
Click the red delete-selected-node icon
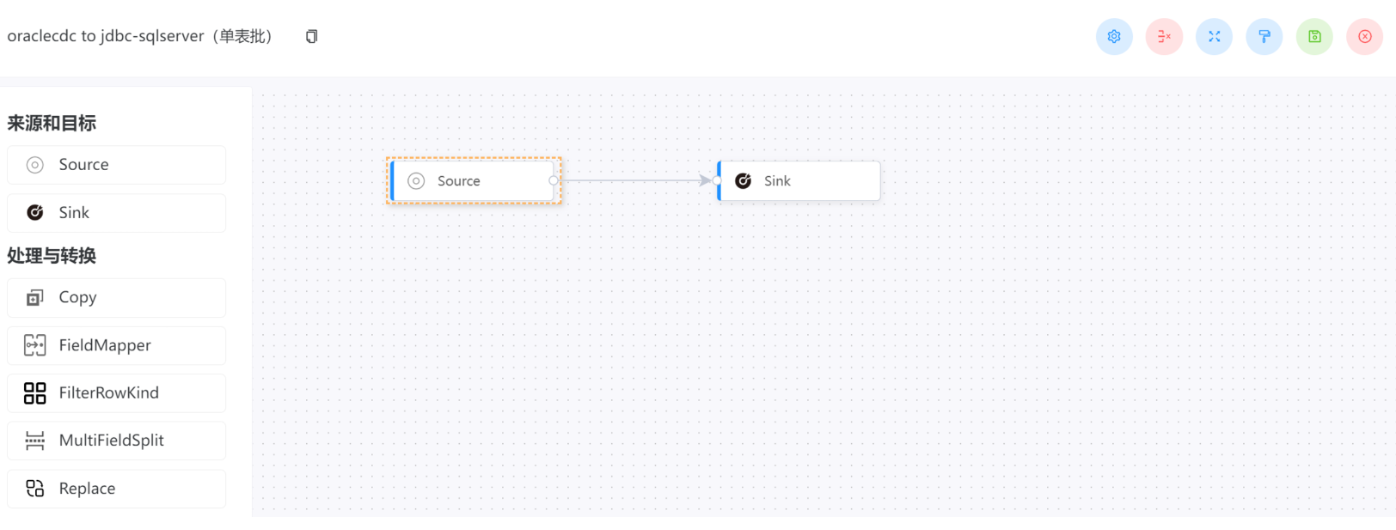pyautogui.click(x=1164, y=37)
